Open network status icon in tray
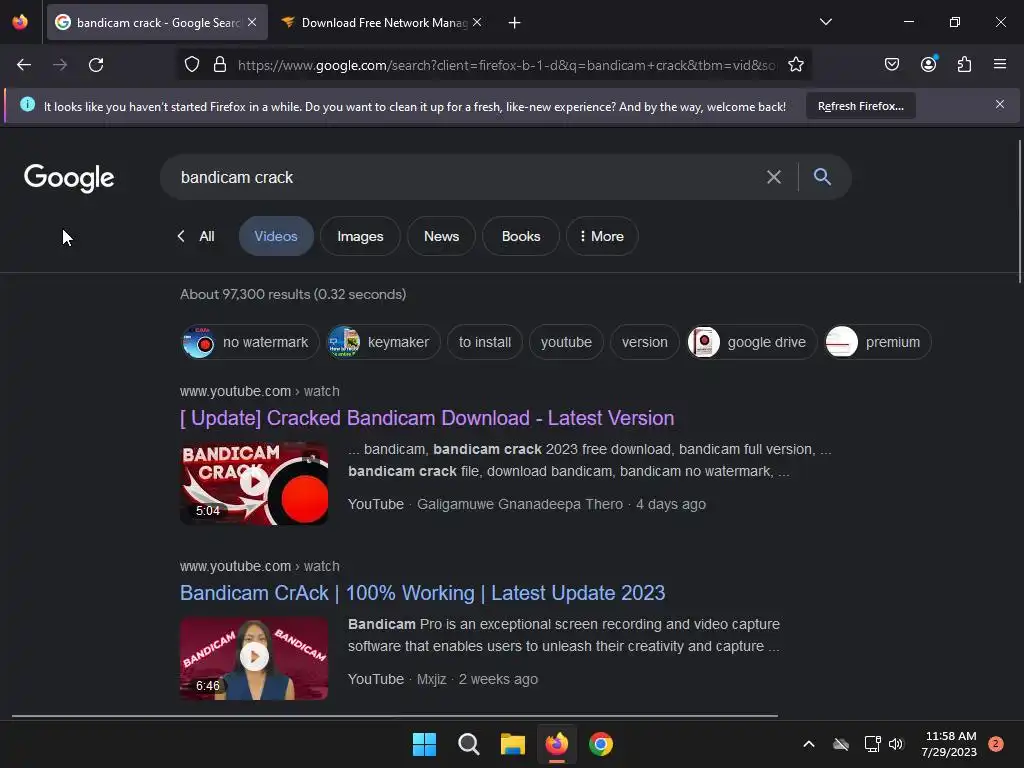This screenshot has height=768, width=1024. click(x=872, y=744)
